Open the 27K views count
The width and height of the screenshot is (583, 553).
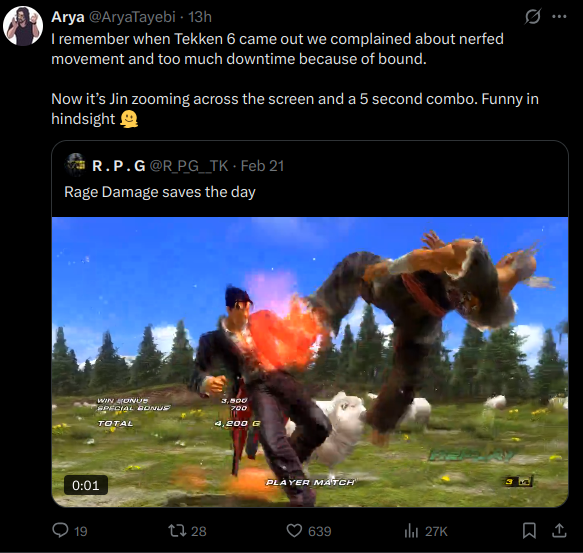[436, 531]
